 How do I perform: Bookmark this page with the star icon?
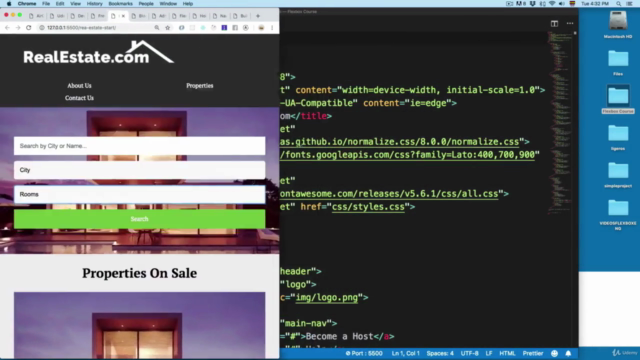(x=168, y=28)
